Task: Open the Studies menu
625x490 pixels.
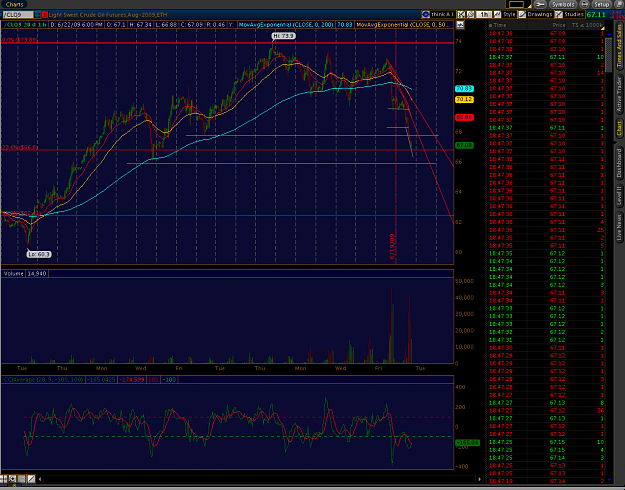Action: pos(570,14)
